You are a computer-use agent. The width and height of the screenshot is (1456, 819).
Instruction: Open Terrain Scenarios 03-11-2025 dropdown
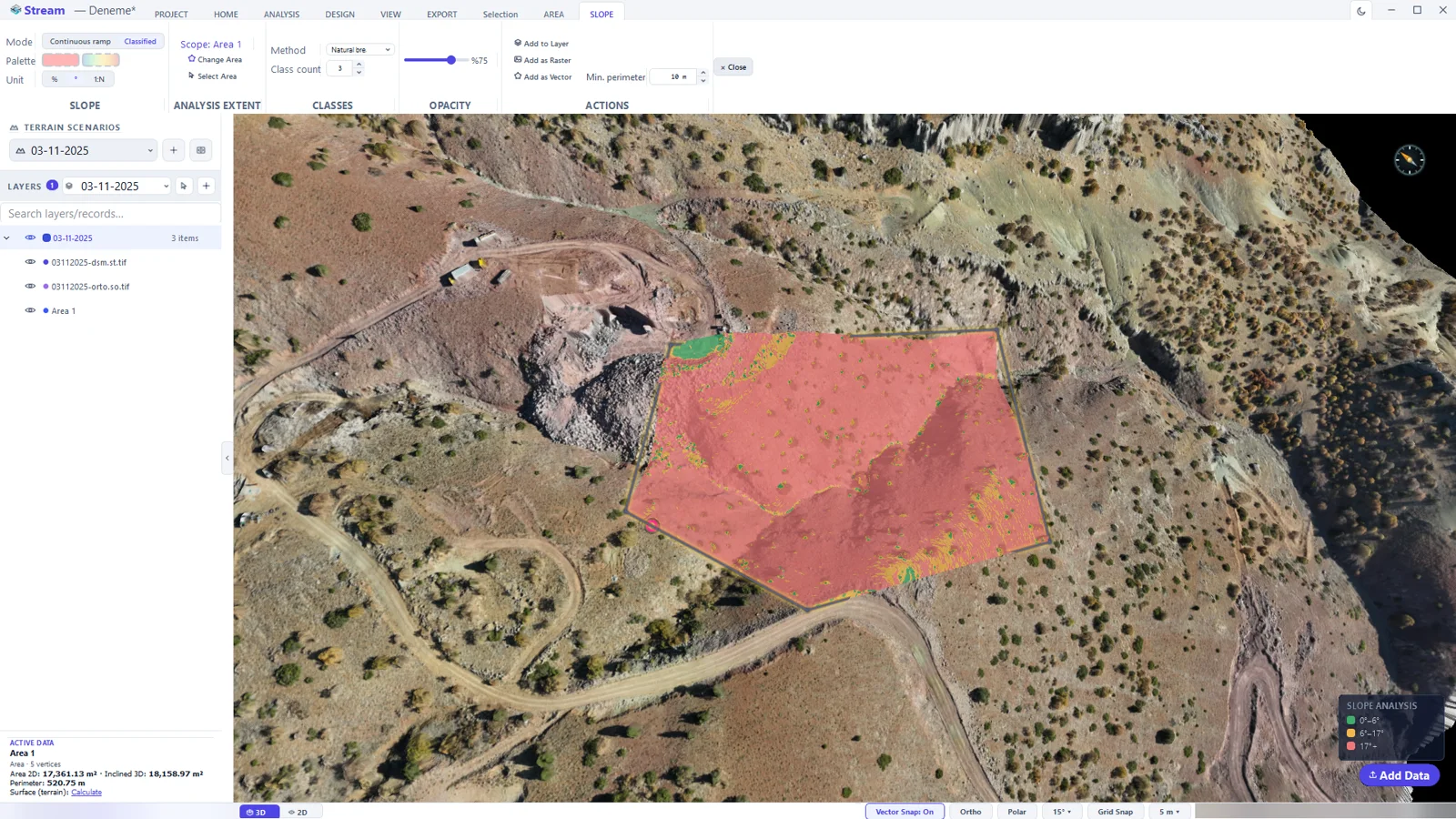[84, 150]
